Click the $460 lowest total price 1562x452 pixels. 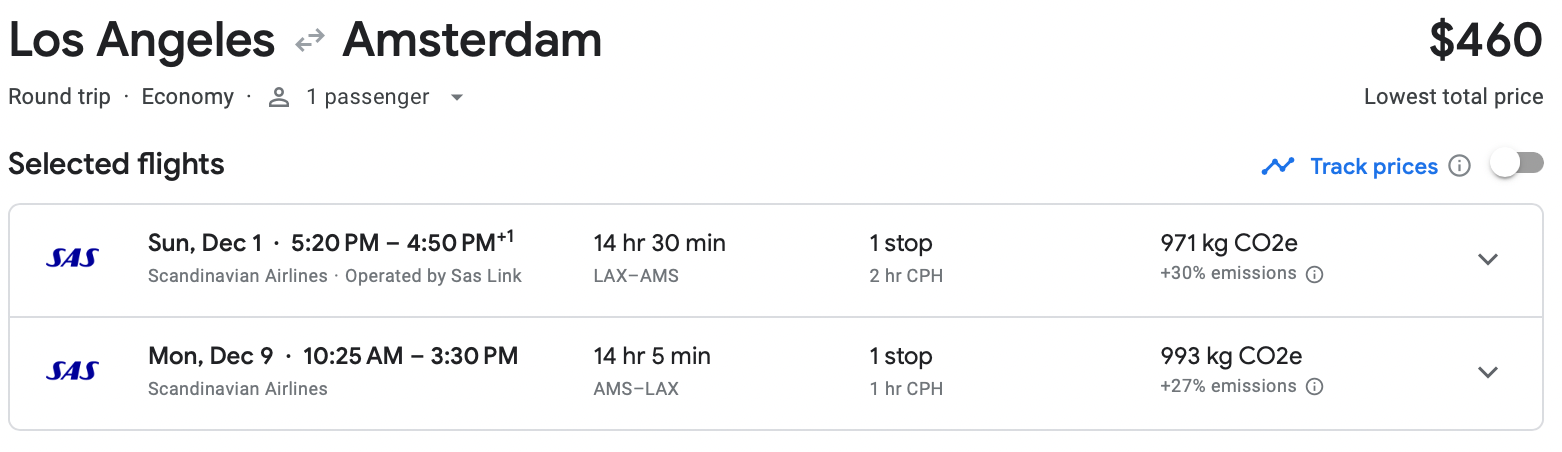(1485, 41)
